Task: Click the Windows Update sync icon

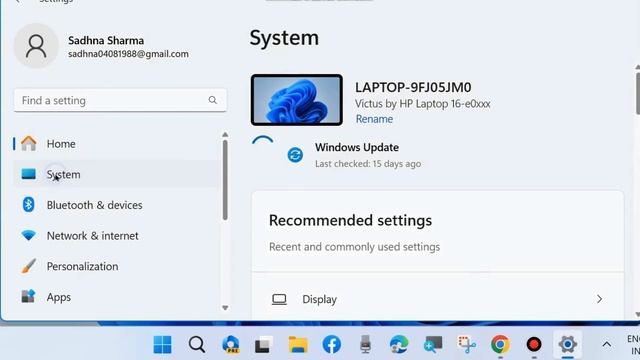Action: pos(295,155)
